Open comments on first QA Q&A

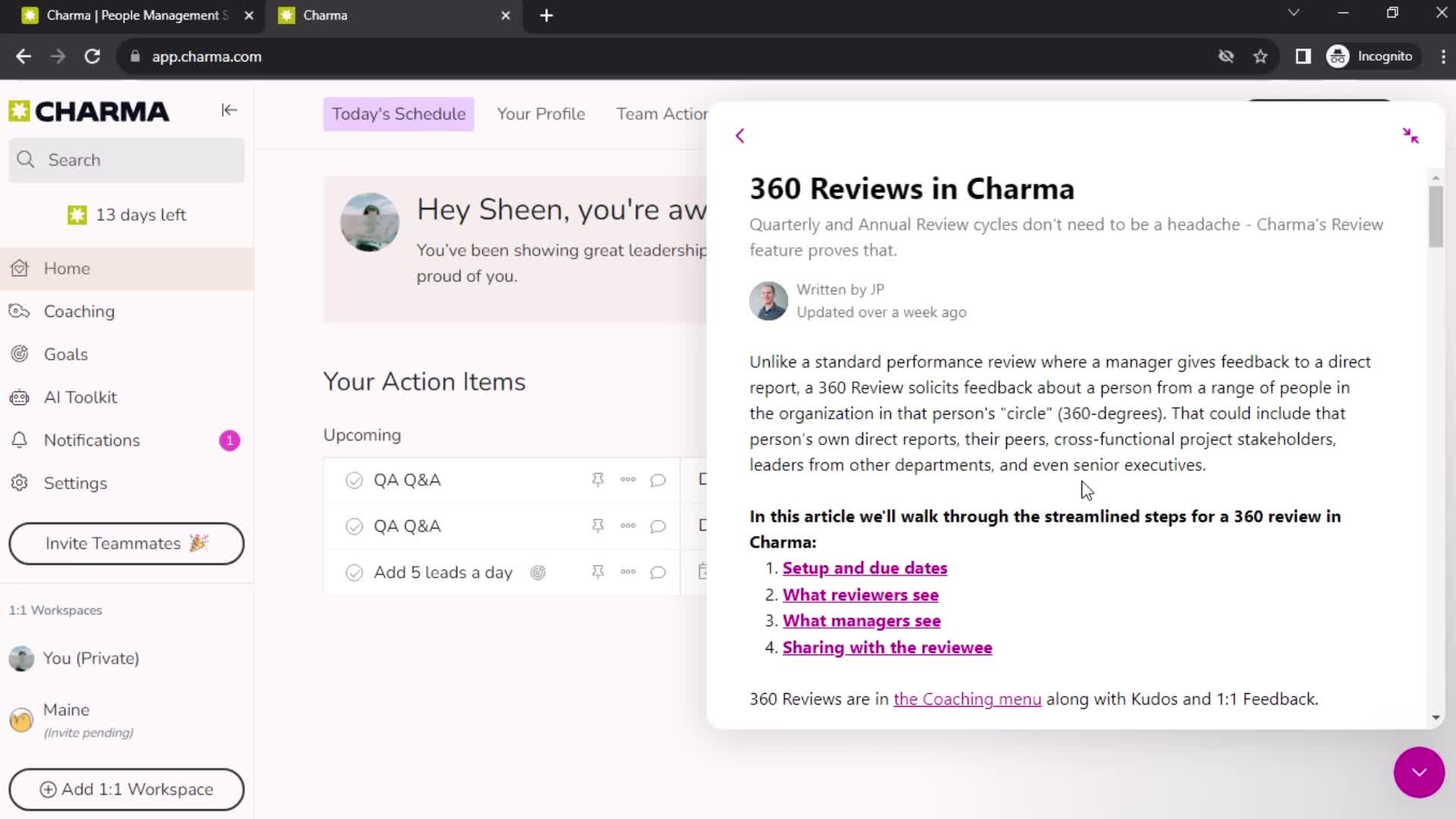(x=658, y=480)
